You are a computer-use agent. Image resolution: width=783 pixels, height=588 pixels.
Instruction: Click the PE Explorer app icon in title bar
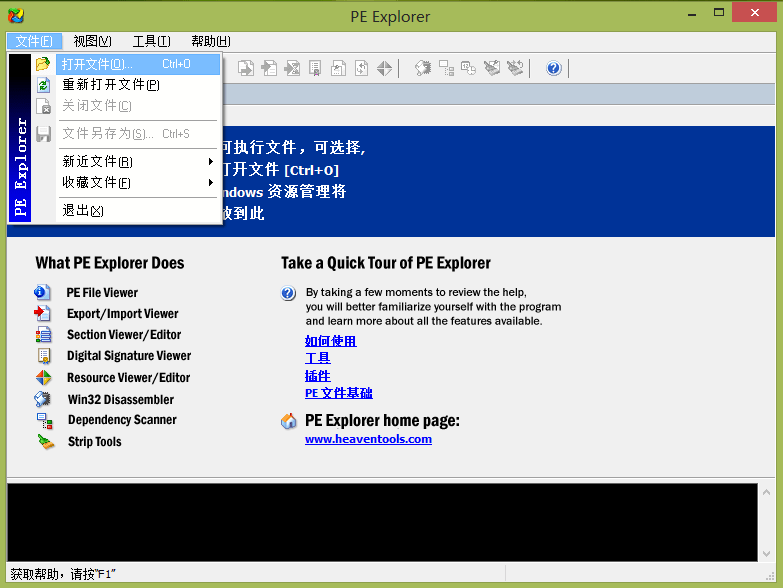(x=15, y=15)
